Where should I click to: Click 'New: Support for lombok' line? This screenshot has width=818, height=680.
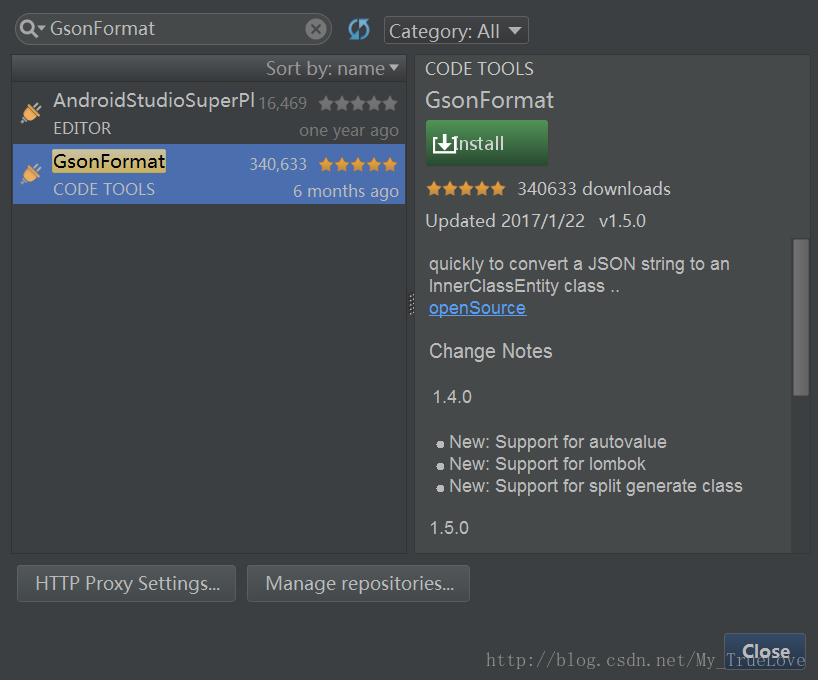pyautogui.click(x=547, y=464)
